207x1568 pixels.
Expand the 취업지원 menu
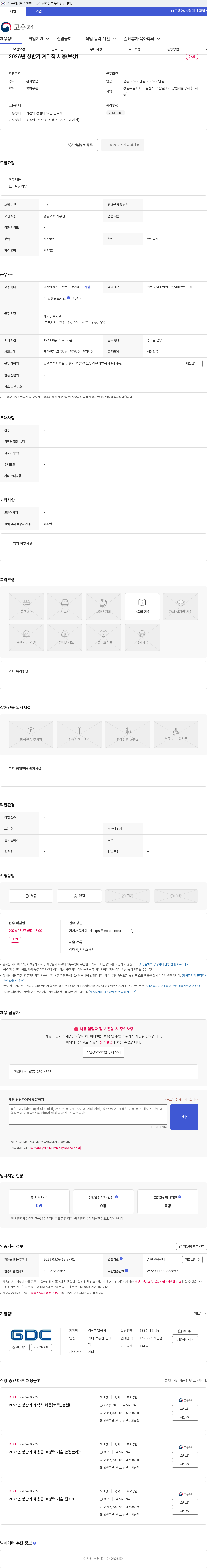[39, 39]
